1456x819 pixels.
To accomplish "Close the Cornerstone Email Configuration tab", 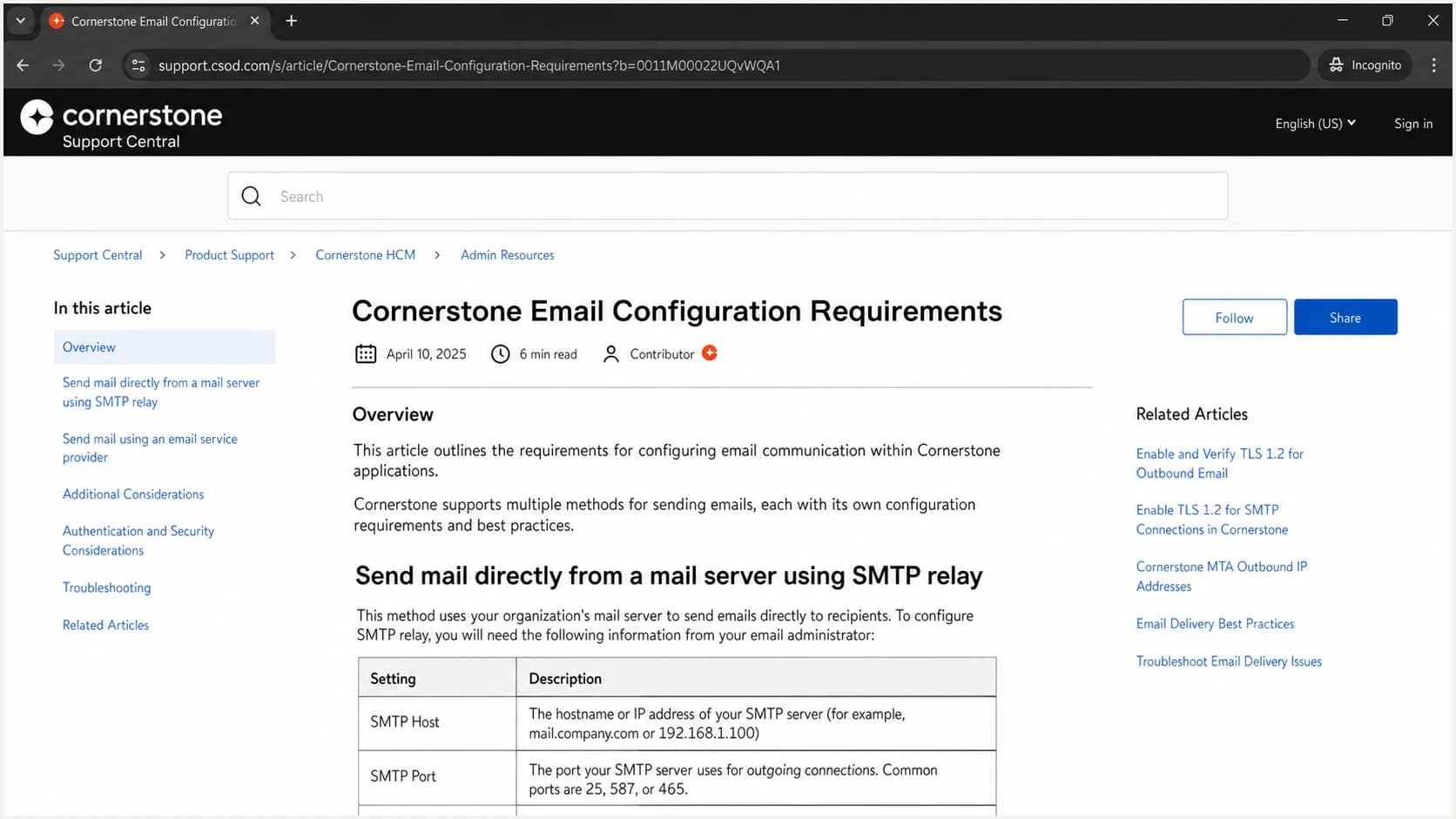I will [x=254, y=21].
